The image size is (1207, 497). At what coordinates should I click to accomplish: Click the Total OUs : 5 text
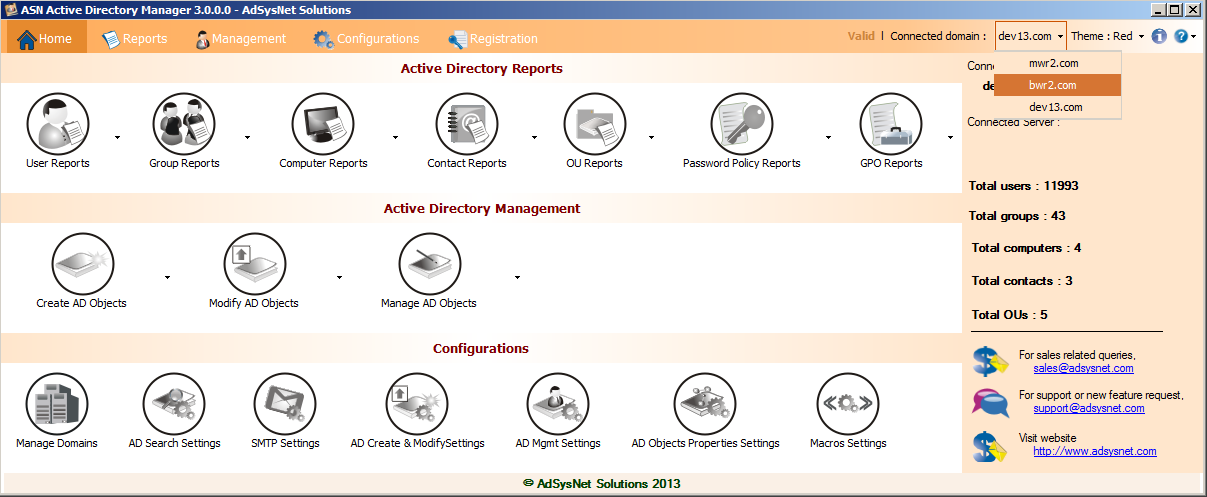pos(1010,315)
